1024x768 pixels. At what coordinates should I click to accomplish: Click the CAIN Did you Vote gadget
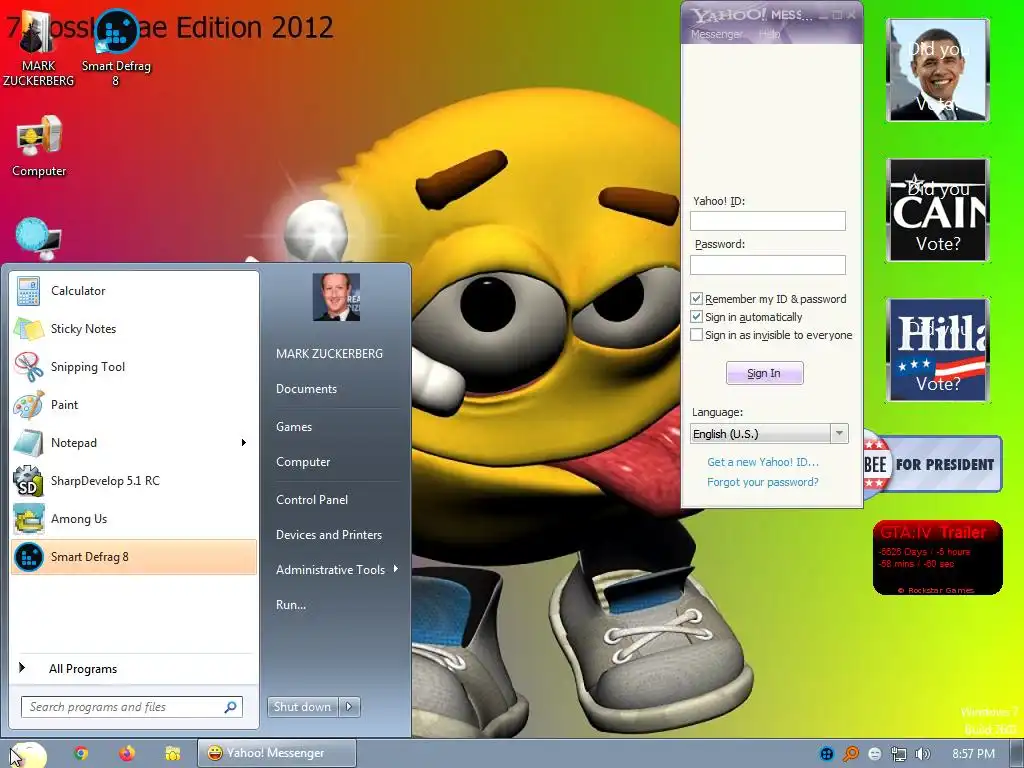[938, 210]
